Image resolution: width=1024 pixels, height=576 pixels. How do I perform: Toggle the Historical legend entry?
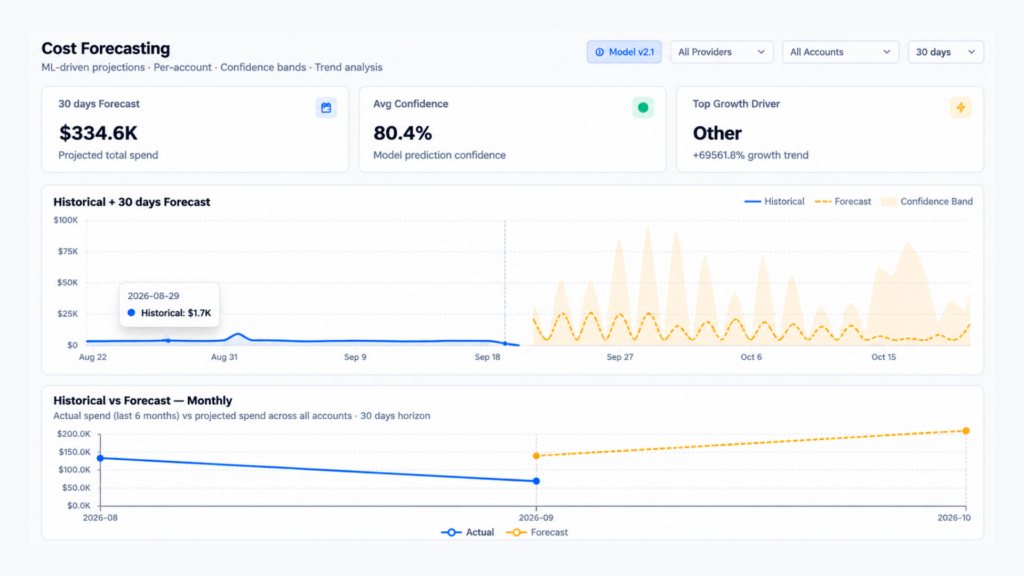click(x=775, y=202)
